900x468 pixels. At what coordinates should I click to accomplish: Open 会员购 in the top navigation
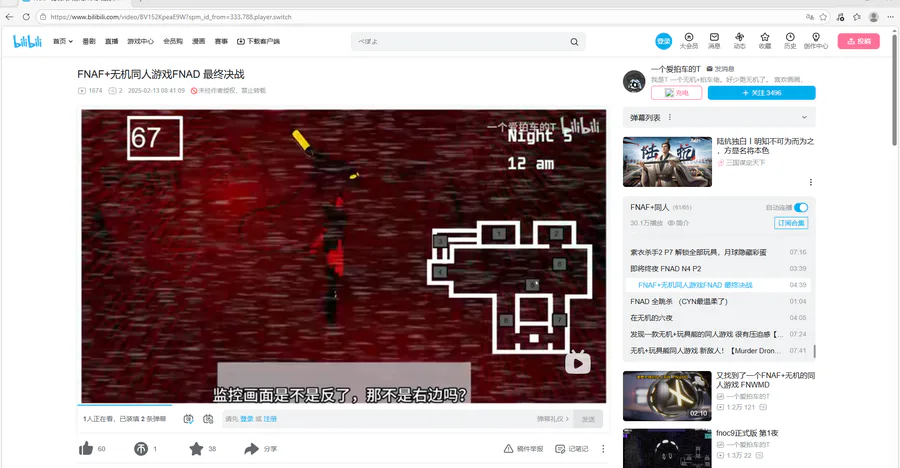[173, 41]
